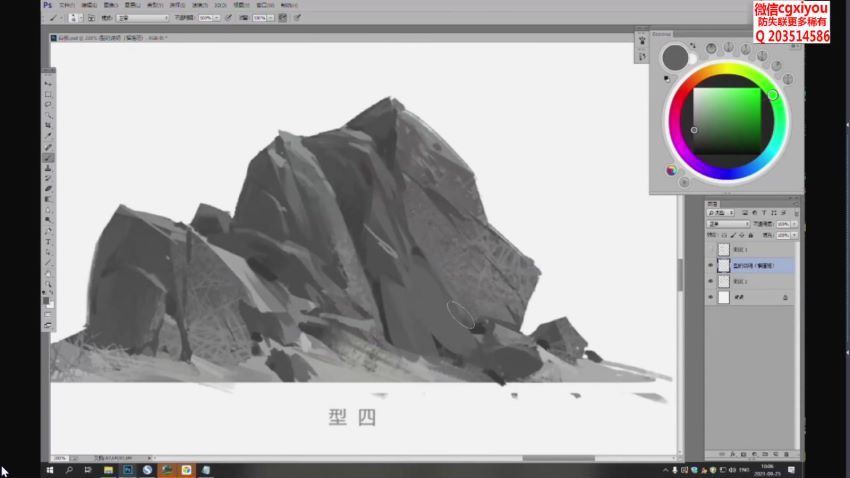The width and height of the screenshot is (850, 478).
Task: Select the Brush tool in toolbox
Action: pos(48,157)
